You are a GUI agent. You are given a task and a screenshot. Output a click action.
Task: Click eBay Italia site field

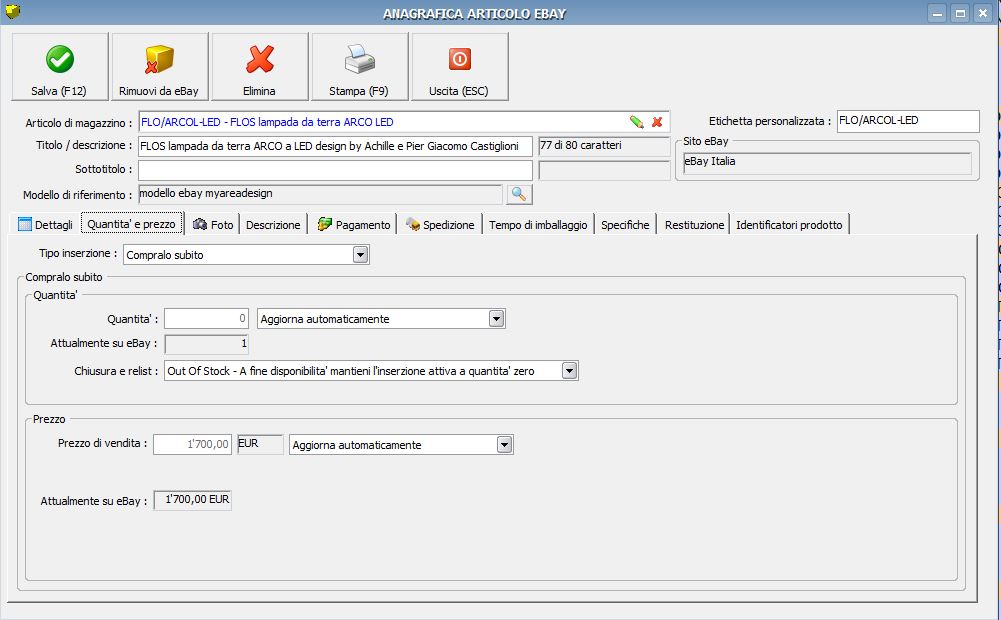point(827,163)
